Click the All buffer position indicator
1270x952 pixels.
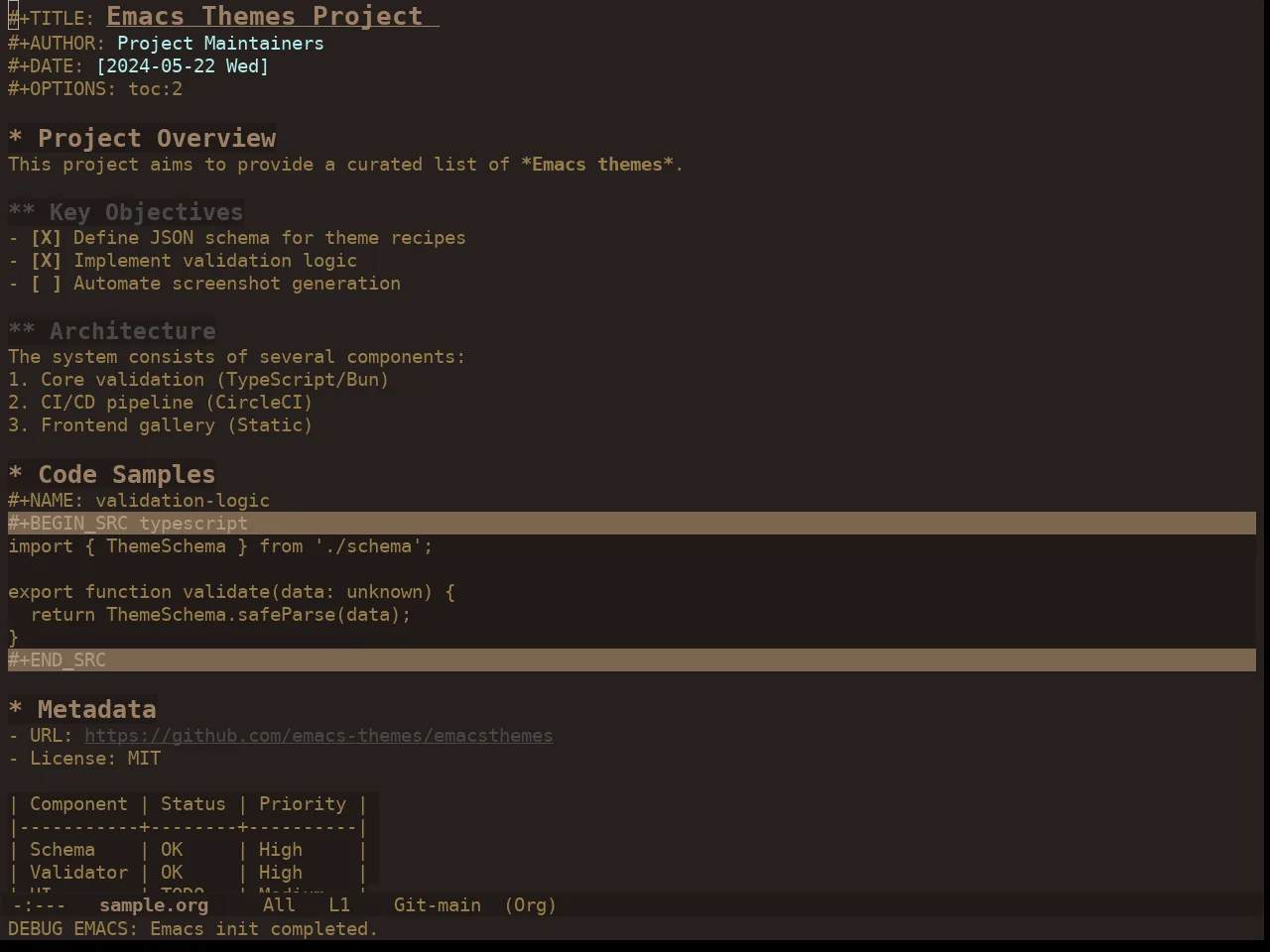279,905
